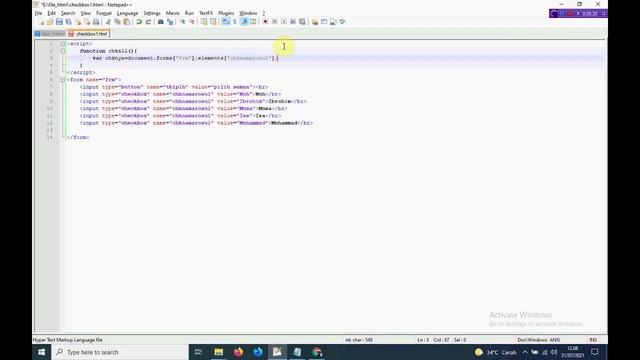Click the 'Ln : 3' status entry

(x=423, y=340)
